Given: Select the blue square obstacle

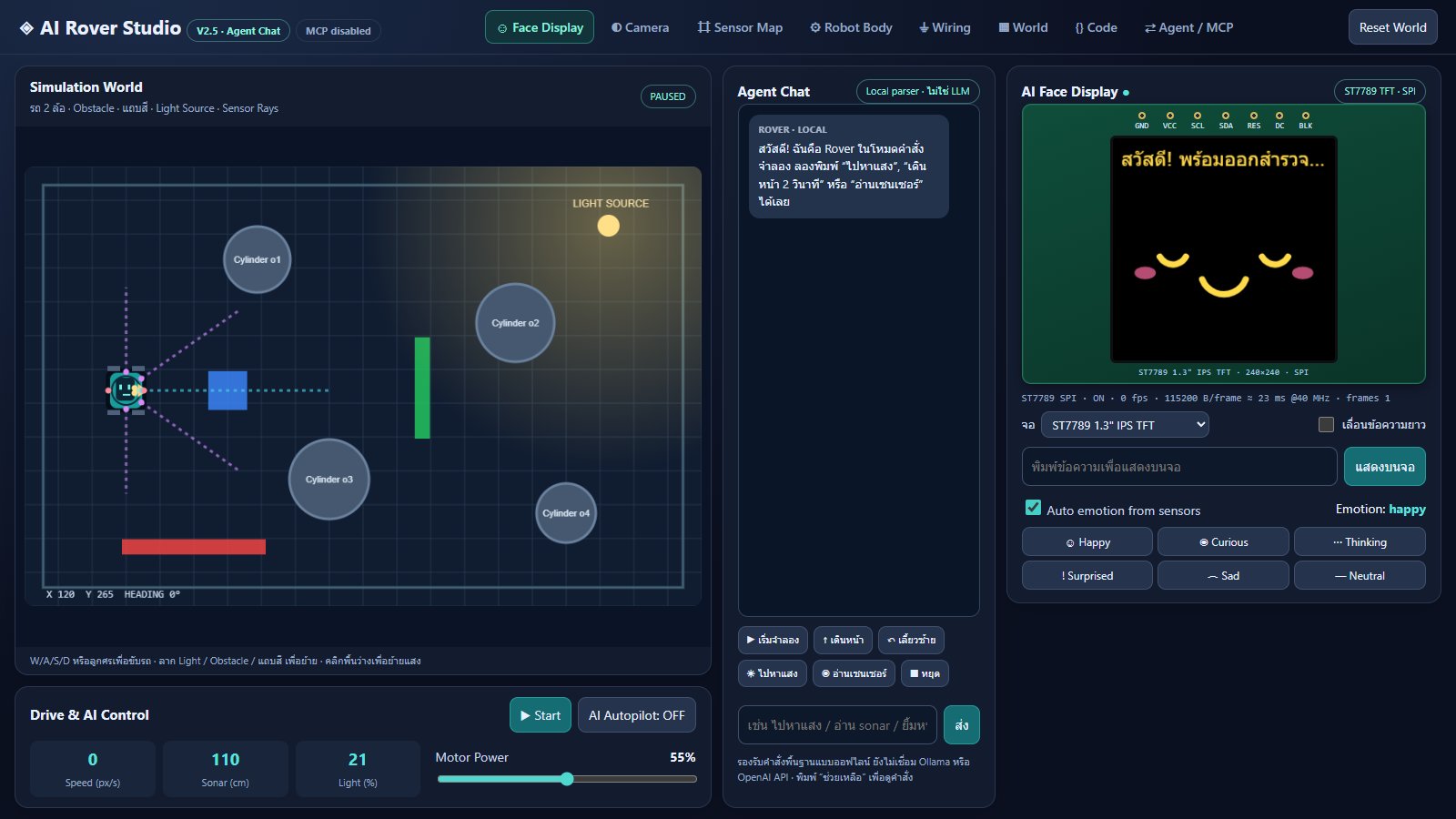Looking at the screenshot, I should (x=227, y=390).
